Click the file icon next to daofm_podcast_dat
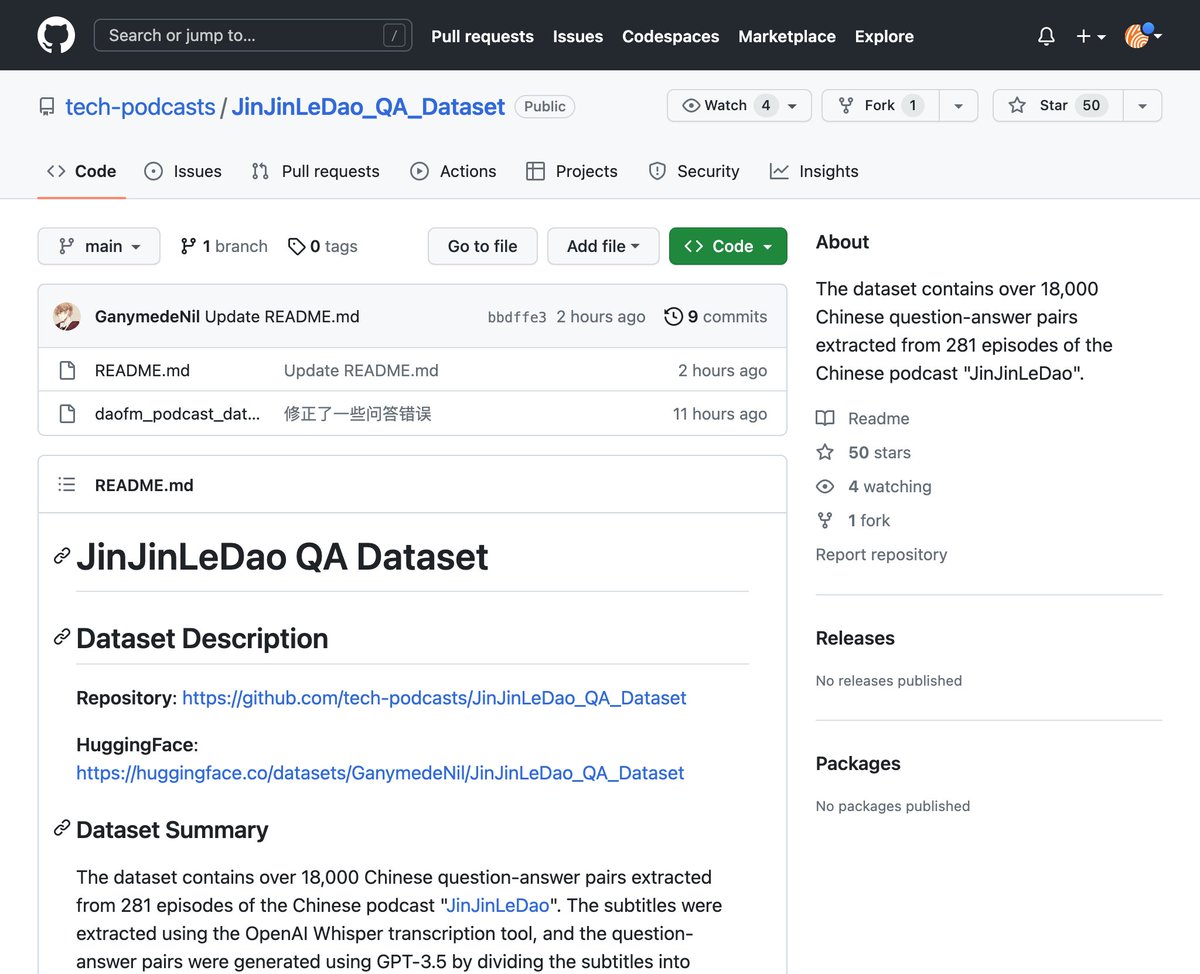The height and width of the screenshot is (974, 1200). point(67,414)
